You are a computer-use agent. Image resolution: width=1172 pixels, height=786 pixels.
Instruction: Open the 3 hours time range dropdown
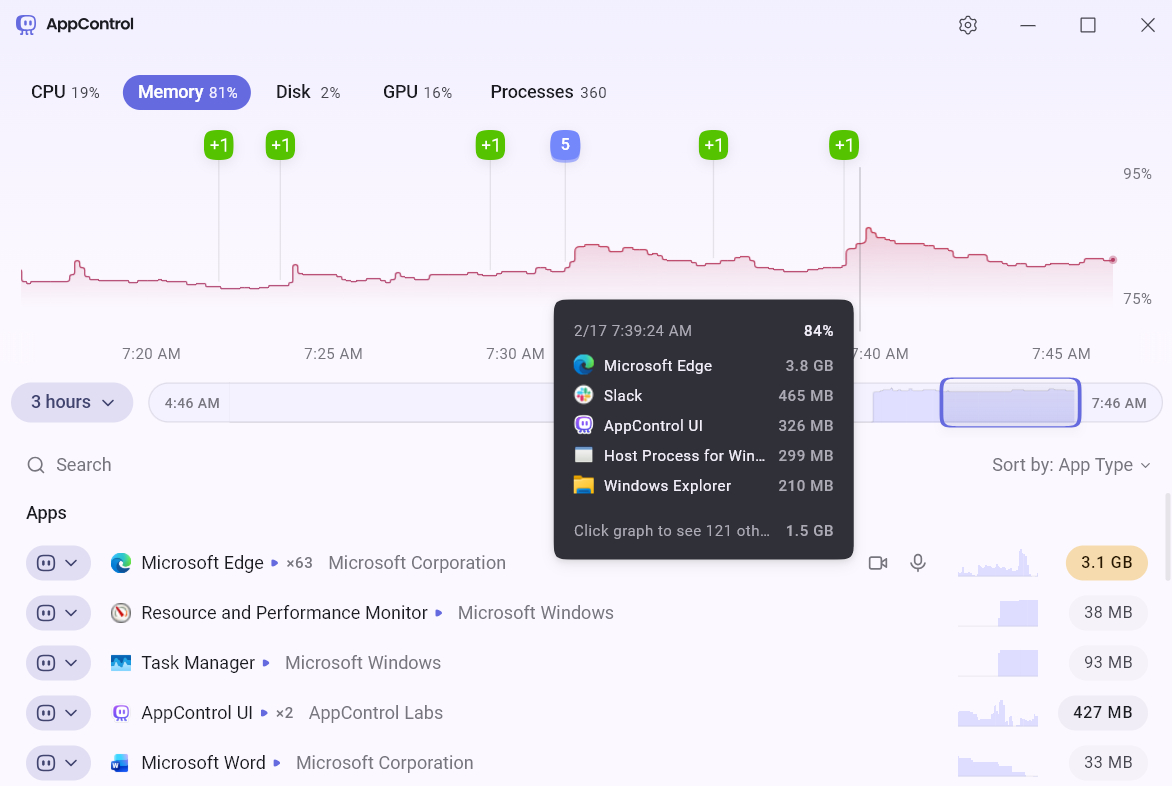tap(71, 402)
